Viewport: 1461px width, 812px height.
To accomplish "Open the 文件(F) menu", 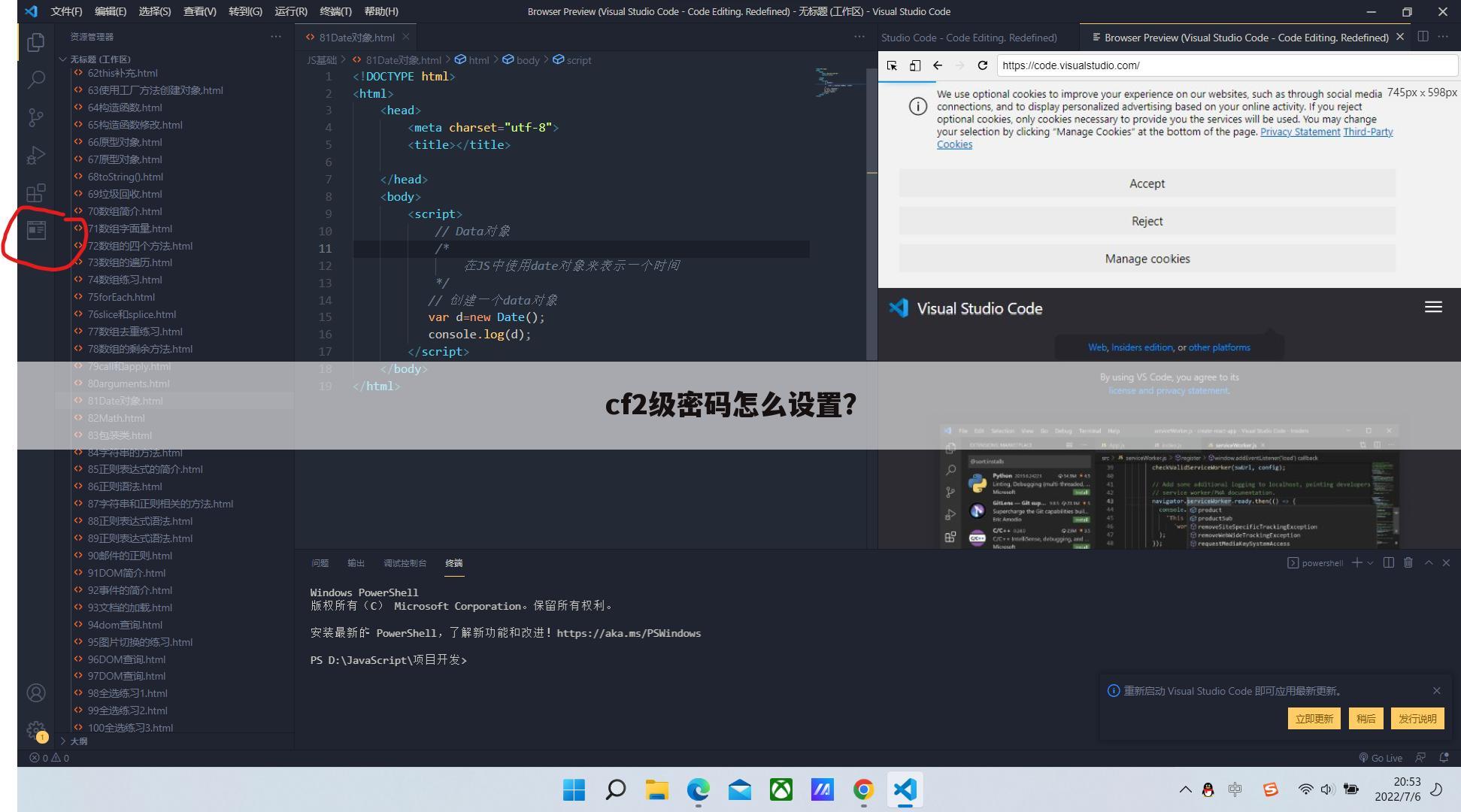I will point(66,11).
